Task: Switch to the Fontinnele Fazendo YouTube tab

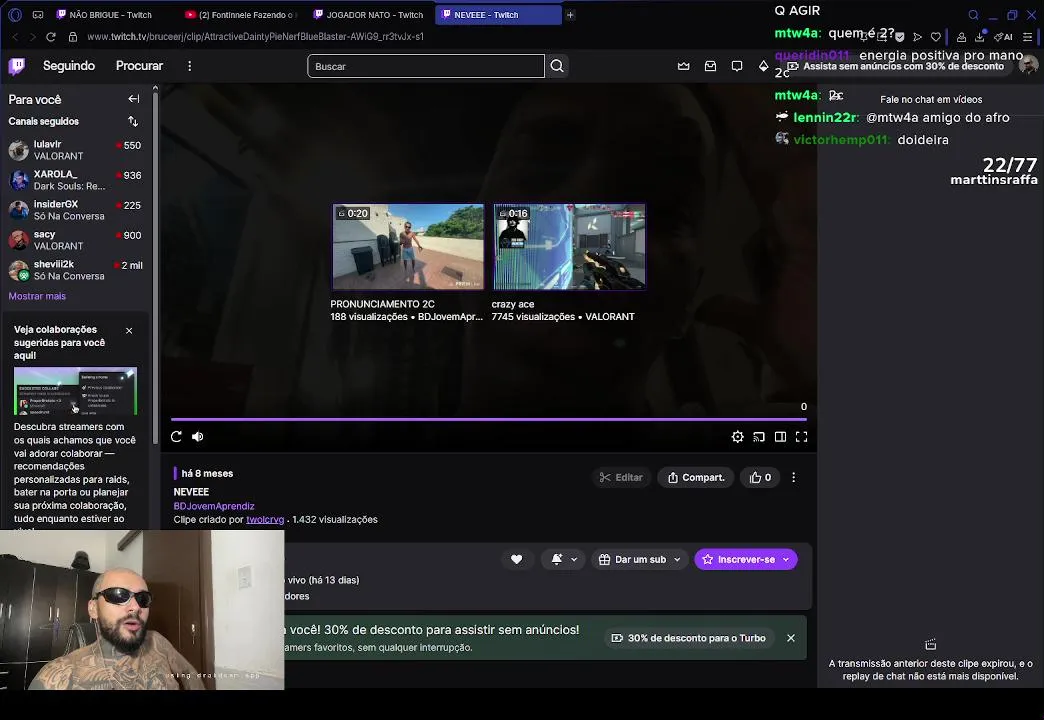Action: coord(241,15)
